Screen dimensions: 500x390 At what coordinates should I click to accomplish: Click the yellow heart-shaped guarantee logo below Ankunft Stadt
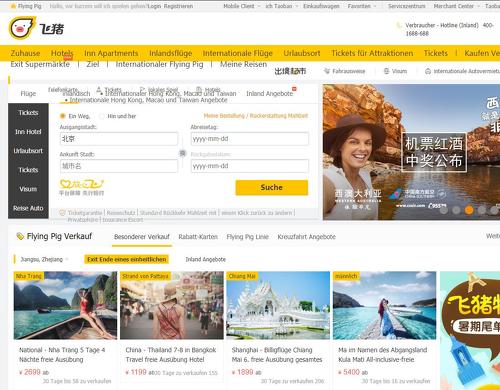[82, 187]
